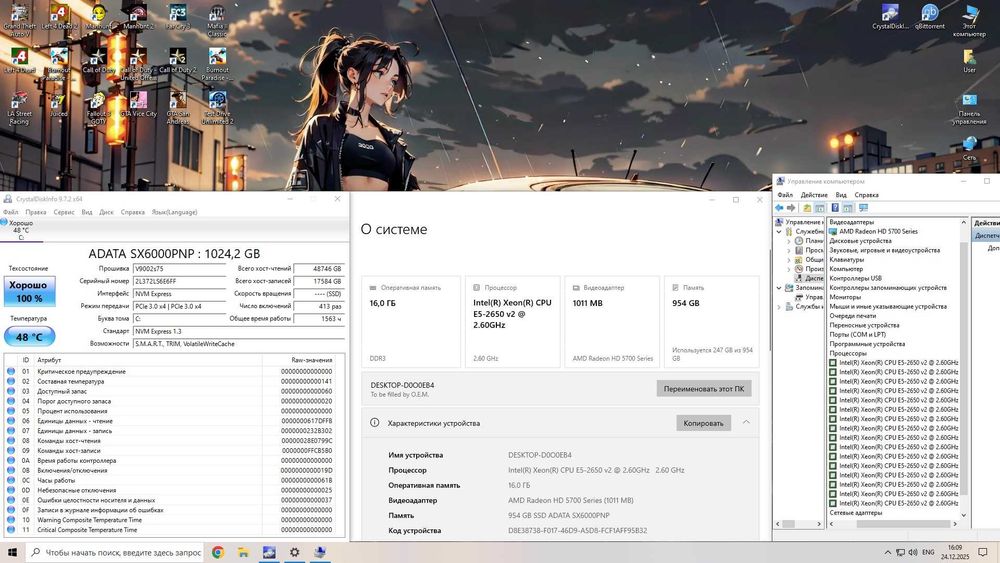Click the 48 °C temperature button

point(29,337)
